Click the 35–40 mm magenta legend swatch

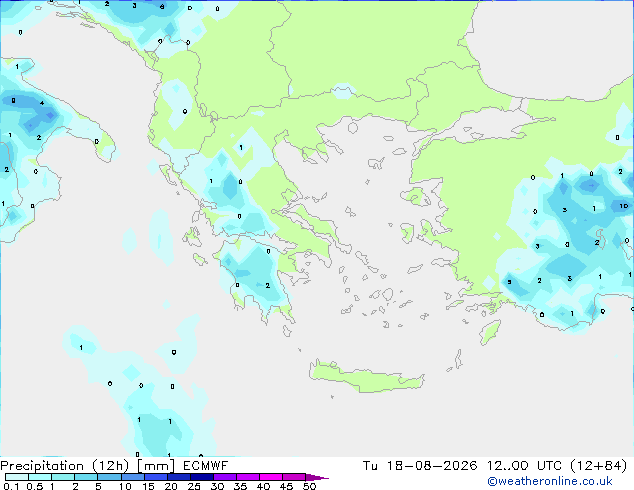click(247, 477)
